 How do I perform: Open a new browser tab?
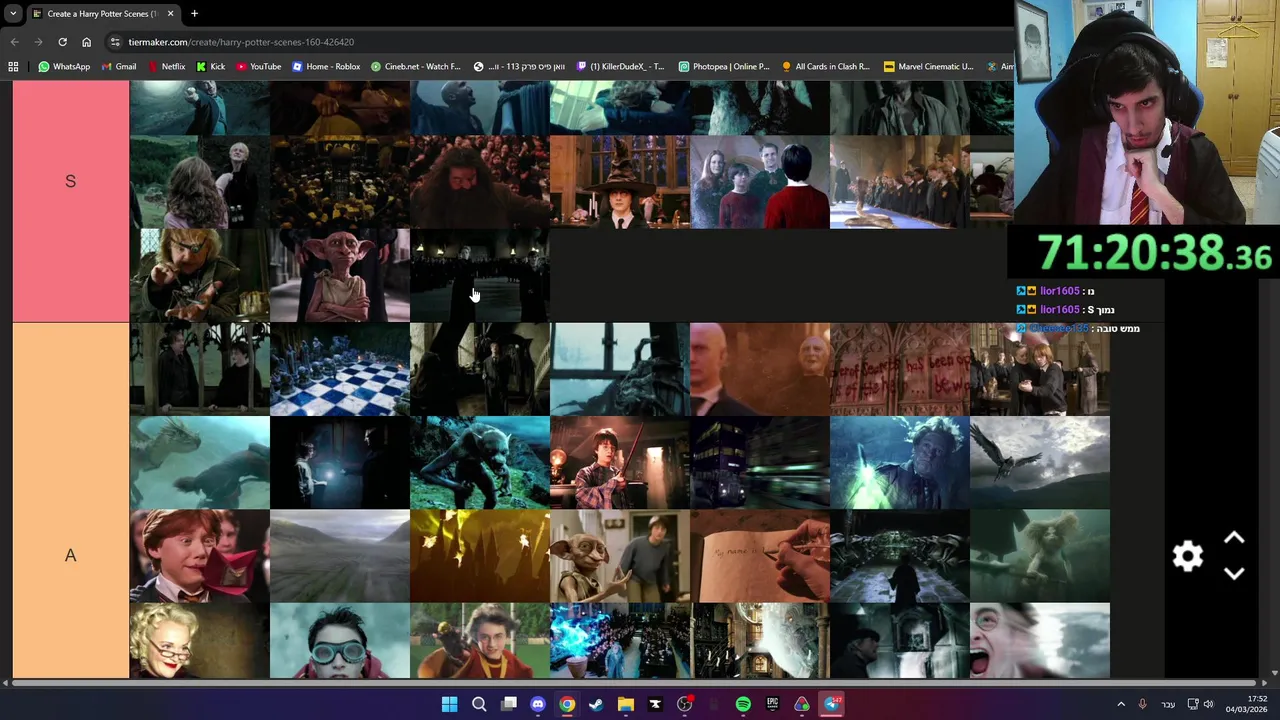point(194,14)
